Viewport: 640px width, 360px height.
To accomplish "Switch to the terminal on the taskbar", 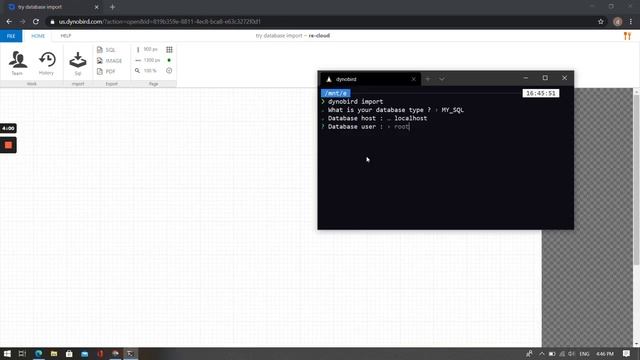I will [131, 353].
